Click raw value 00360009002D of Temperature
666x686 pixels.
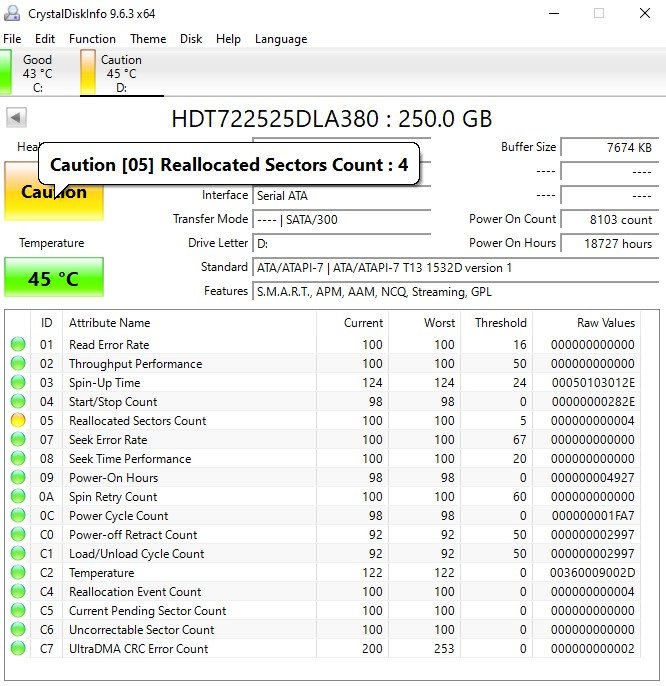[x=592, y=572]
